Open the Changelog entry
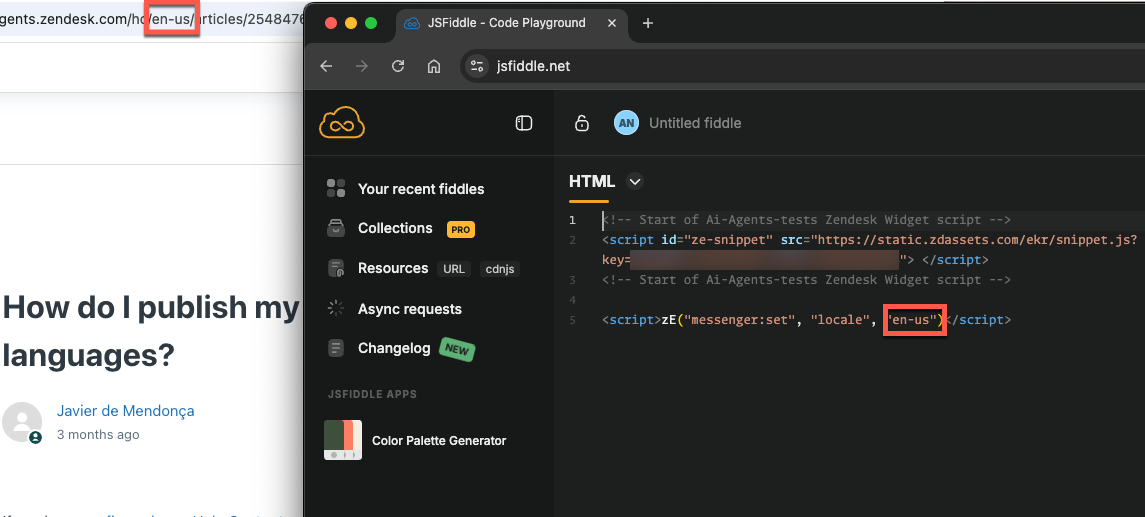 point(393,348)
